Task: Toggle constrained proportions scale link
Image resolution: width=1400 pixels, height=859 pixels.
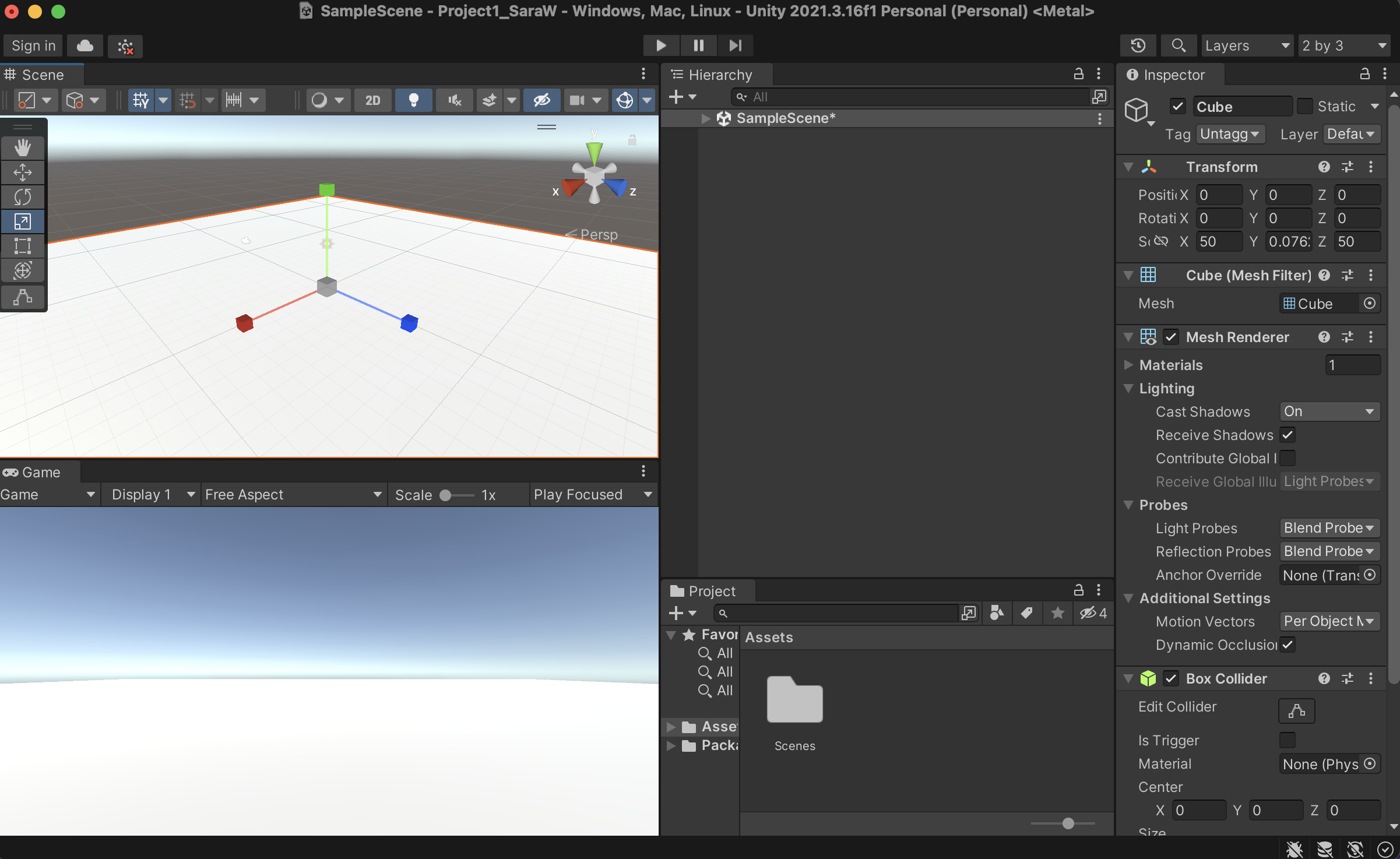Action: (x=1161, y=241)
